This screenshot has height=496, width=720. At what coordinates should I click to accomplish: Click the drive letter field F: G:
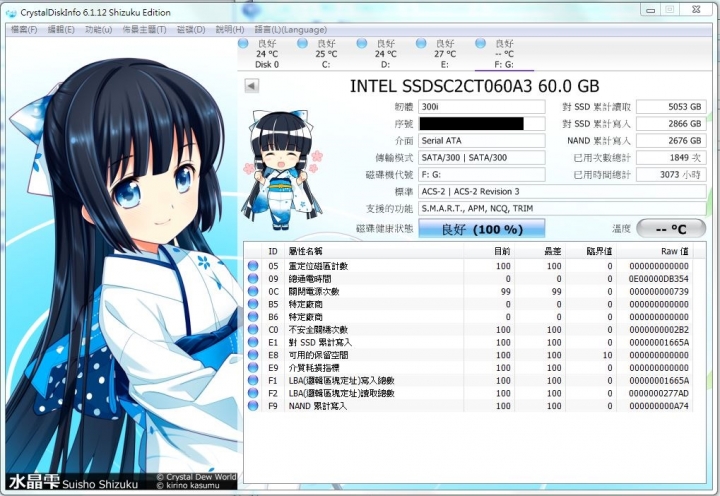pos(482,175)
